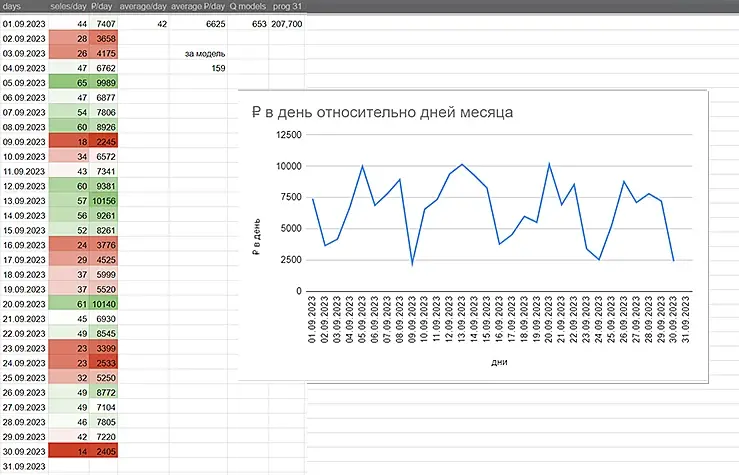The width and height of the screenshot is (739, 475).
Task: Select the cell with value 4175
Action: 104,54
